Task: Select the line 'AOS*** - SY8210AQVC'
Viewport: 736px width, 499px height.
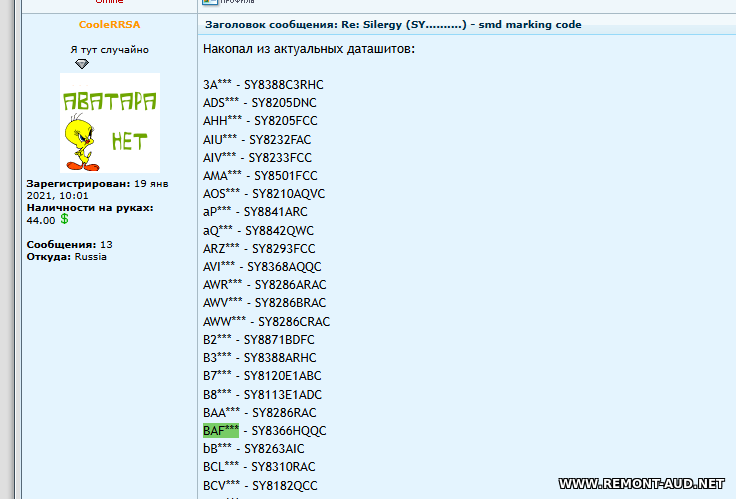Action: tap(264, 194)
